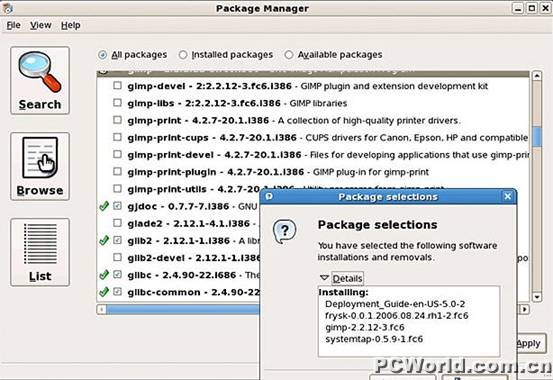The image size is (553, 380).
Task: Collapse the Details disclosure triangle
Action: coord(324,278)
